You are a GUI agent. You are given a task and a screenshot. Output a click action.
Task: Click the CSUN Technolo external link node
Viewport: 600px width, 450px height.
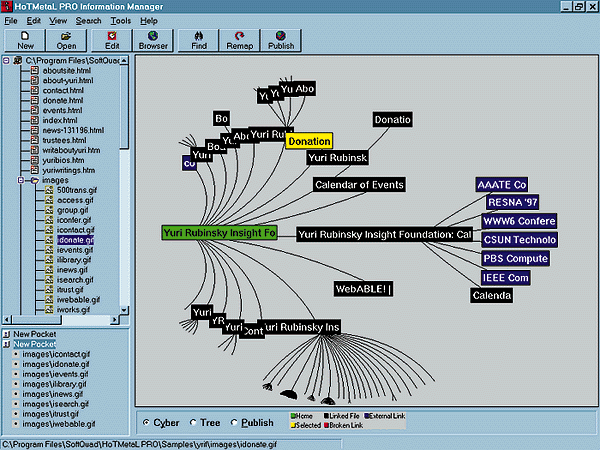click(519, 240)
